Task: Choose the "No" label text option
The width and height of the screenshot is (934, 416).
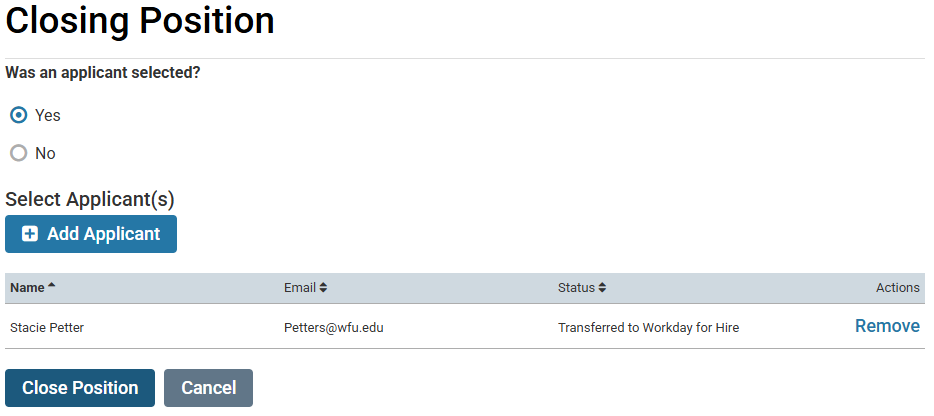Action: click(45, 153)
